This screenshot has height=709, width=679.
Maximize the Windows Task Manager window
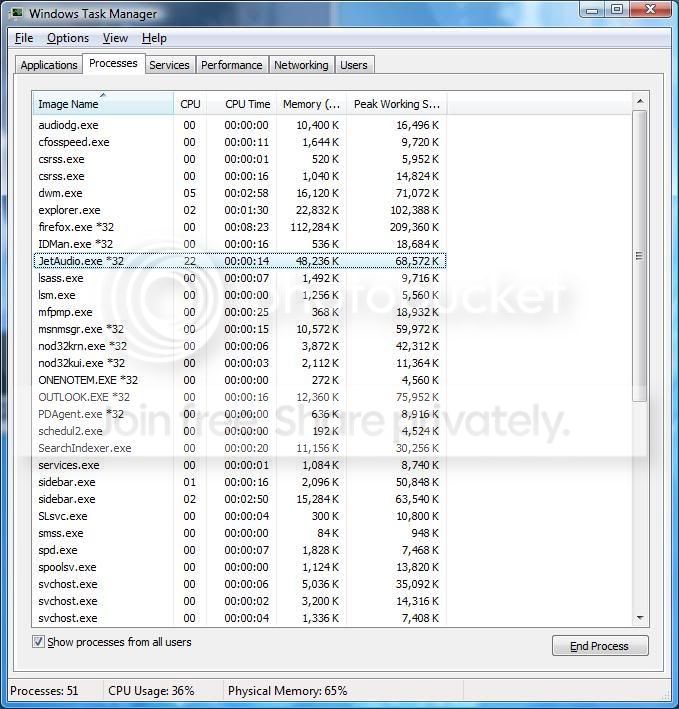pos(617,9)
